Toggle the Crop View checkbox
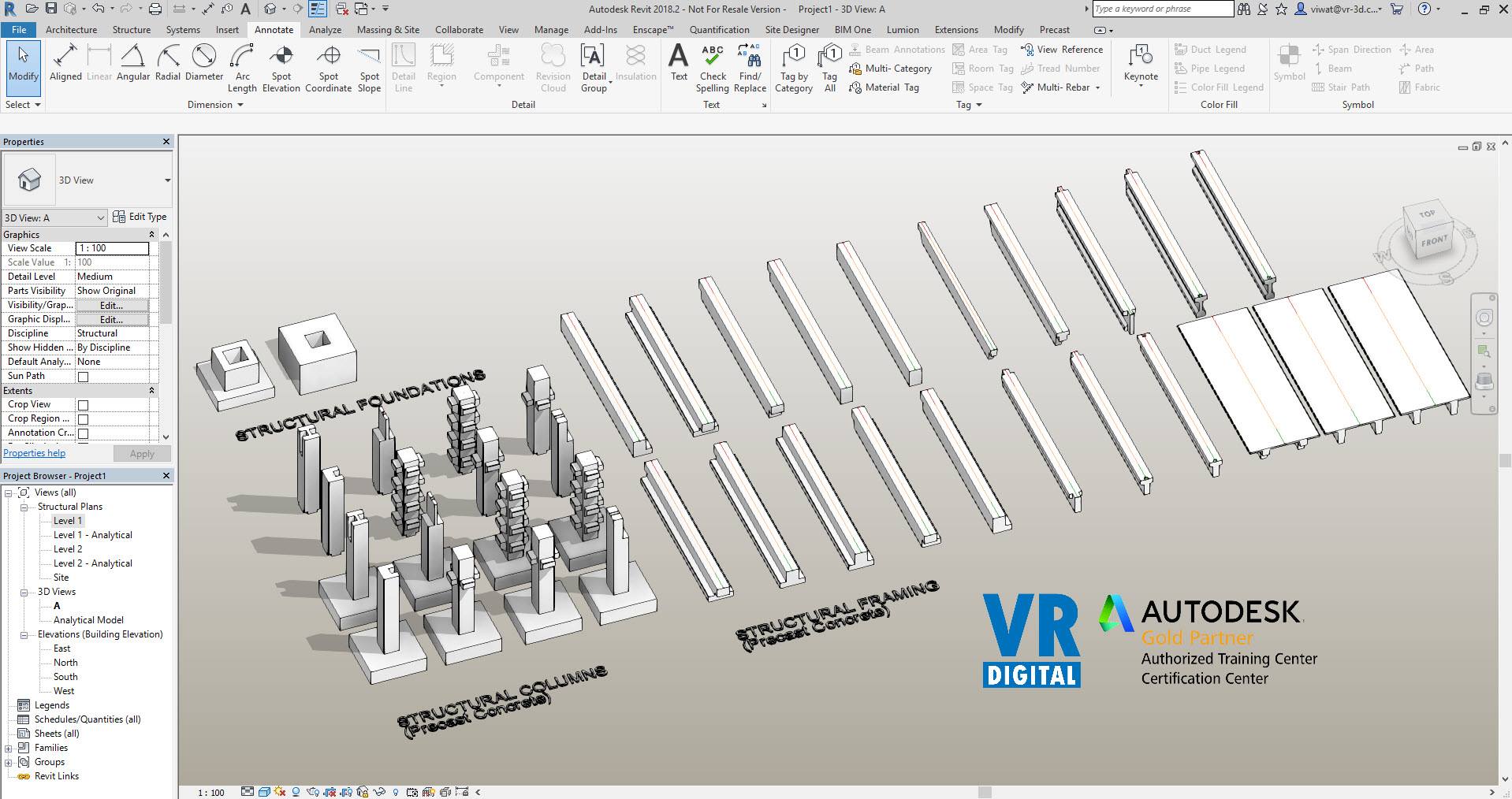The width and height of the screenshot is (1512, 799). tap(83, 405)
